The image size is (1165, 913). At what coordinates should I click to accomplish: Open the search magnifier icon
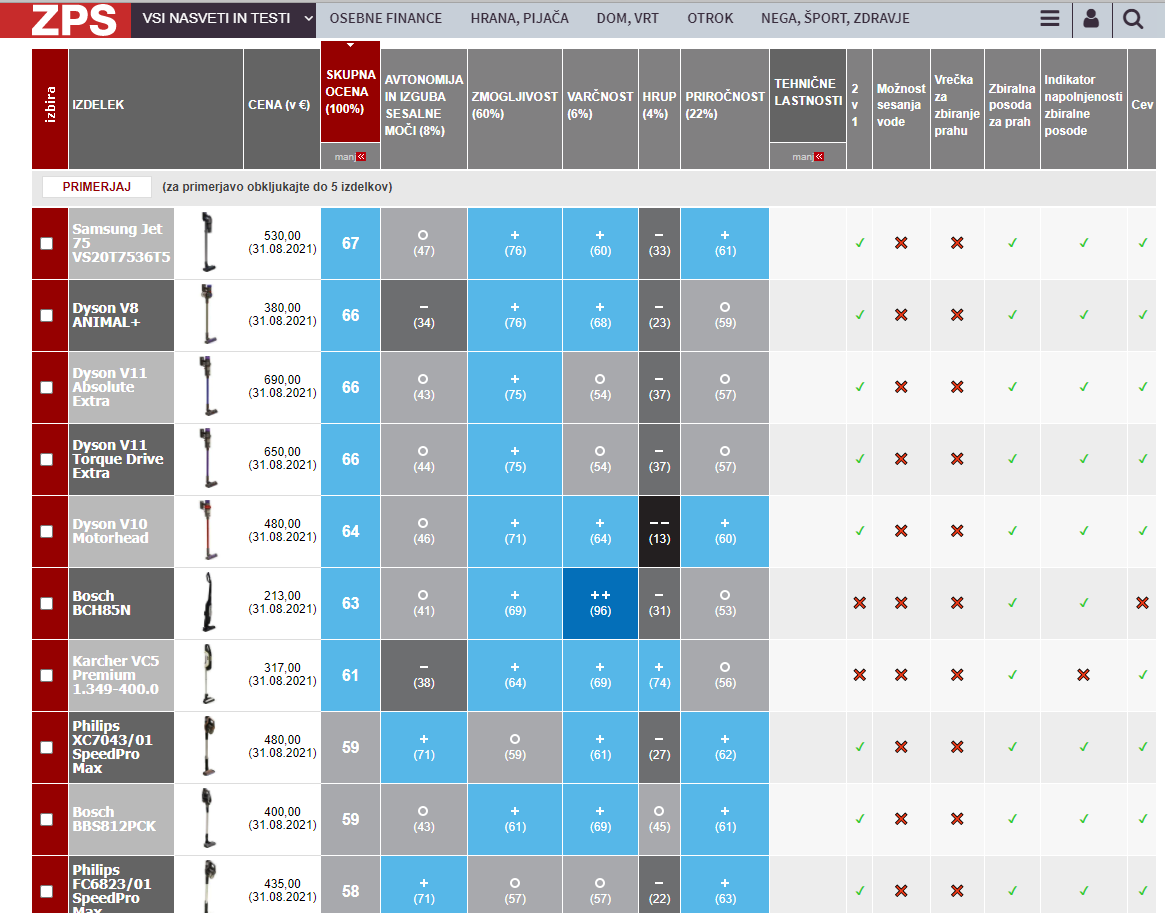[x=1132, y=19]
